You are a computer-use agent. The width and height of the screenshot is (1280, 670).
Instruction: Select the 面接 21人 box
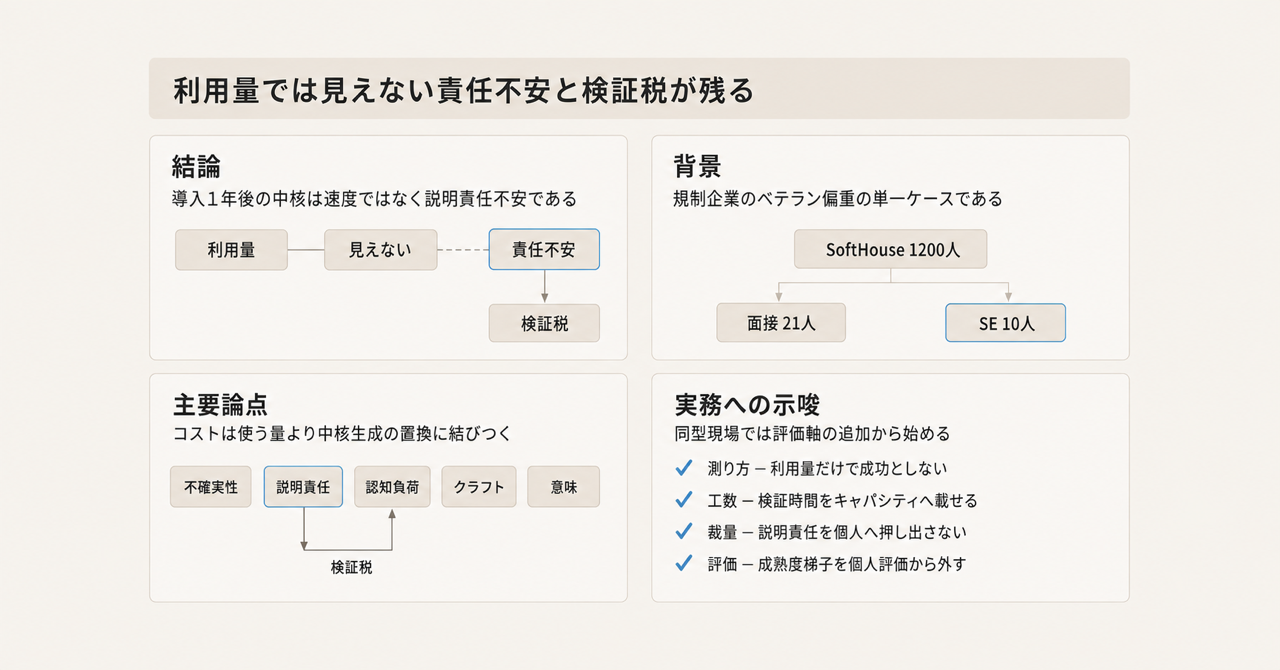(x=781, y=323)
